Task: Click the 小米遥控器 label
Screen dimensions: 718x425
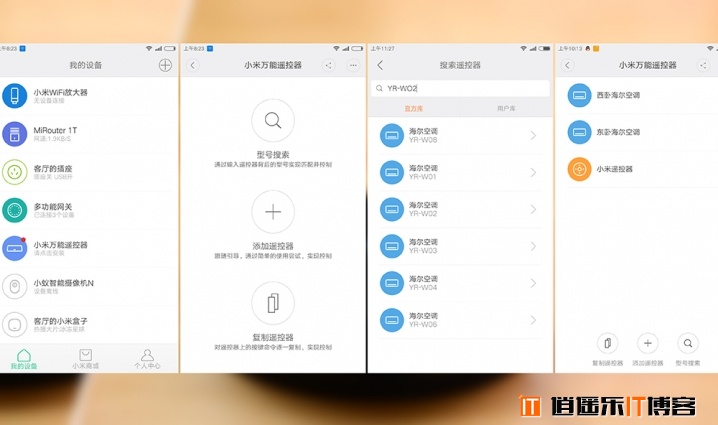Action: click(x=615, y=169)
